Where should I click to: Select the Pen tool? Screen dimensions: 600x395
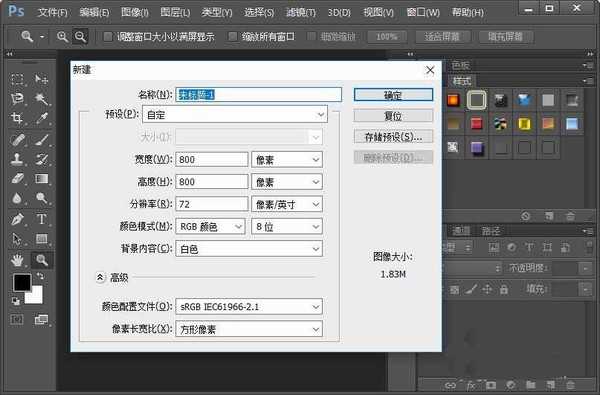[x=17, y=219]
